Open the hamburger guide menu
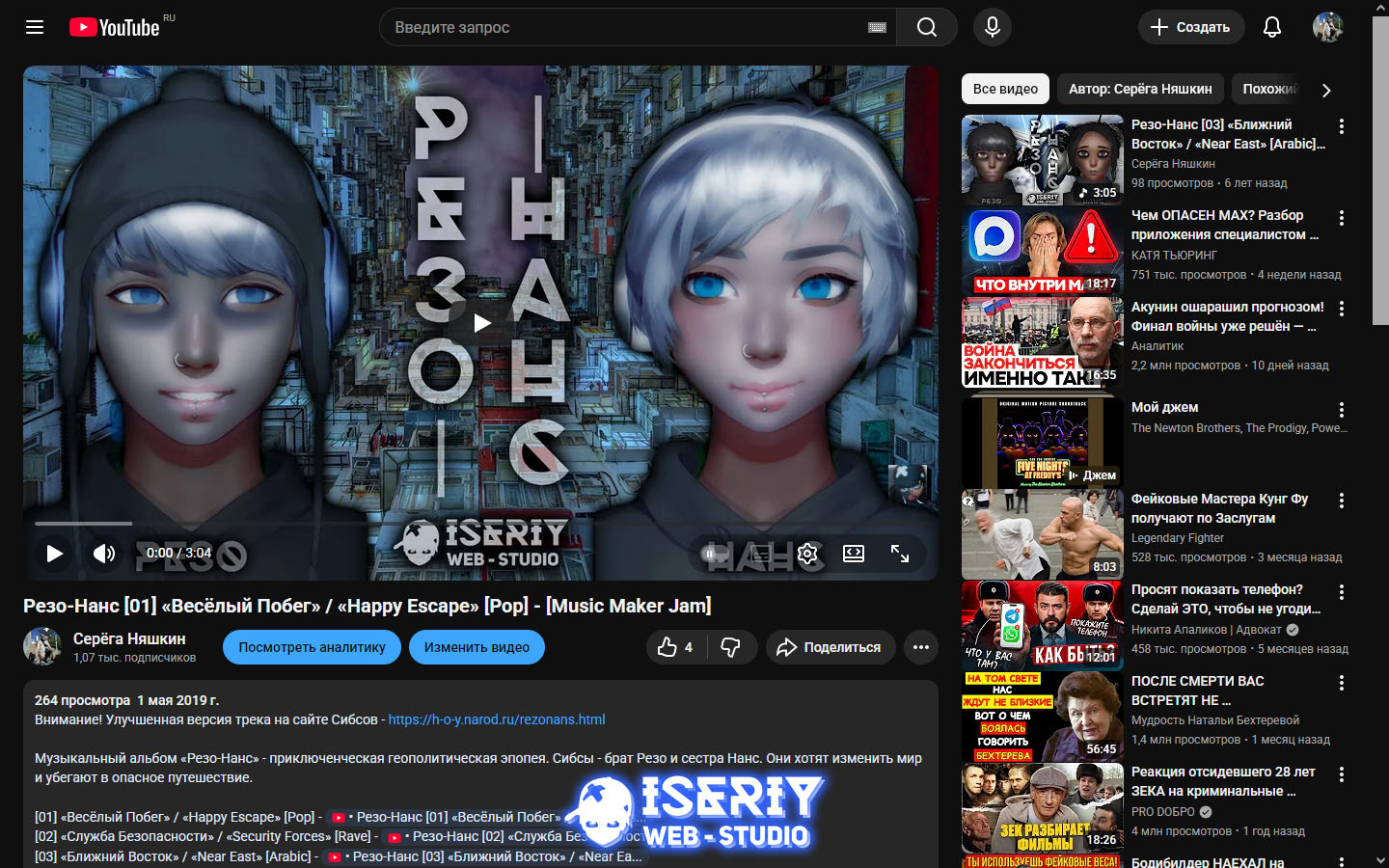1389x868 pixels. pos(35,27)
